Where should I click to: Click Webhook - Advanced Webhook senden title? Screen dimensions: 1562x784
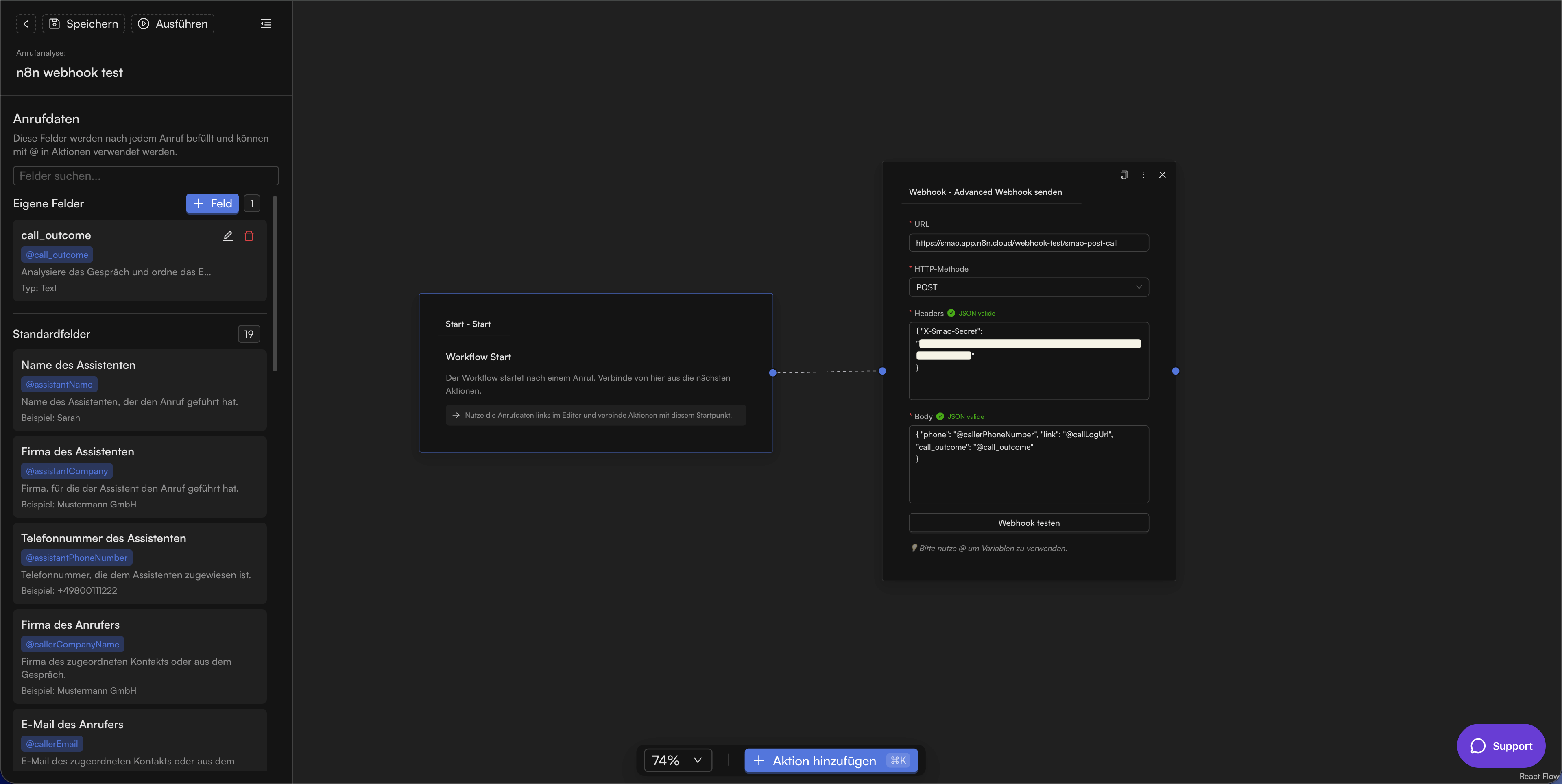click(985, 192)
